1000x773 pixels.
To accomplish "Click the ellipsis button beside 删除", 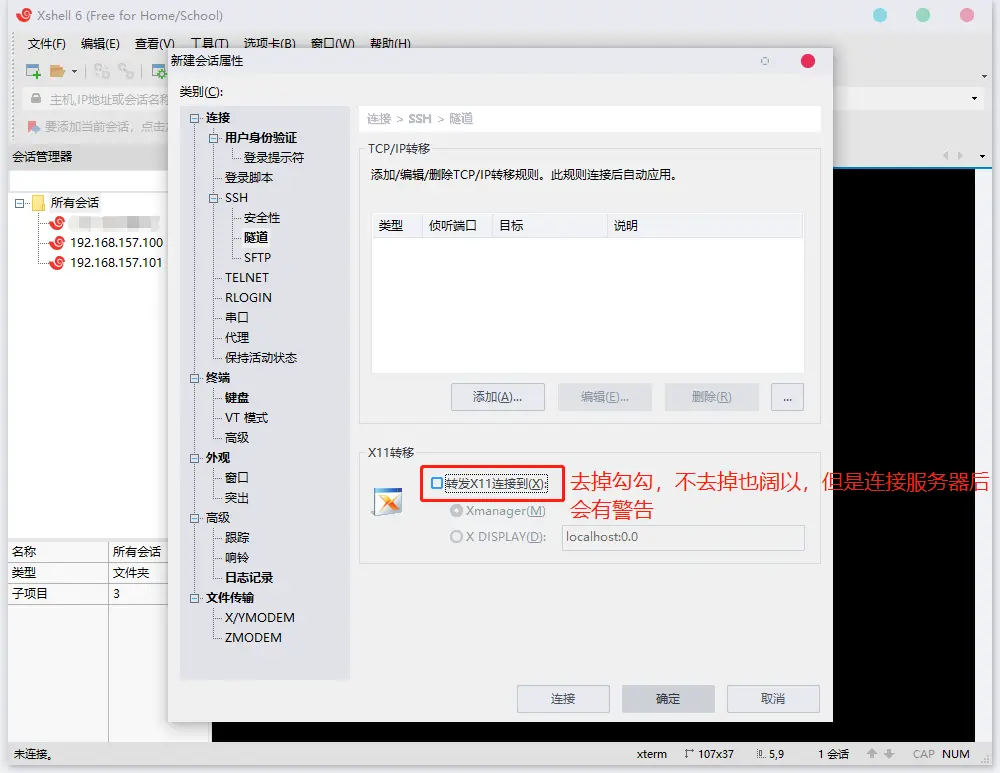I will coord(787,397).
